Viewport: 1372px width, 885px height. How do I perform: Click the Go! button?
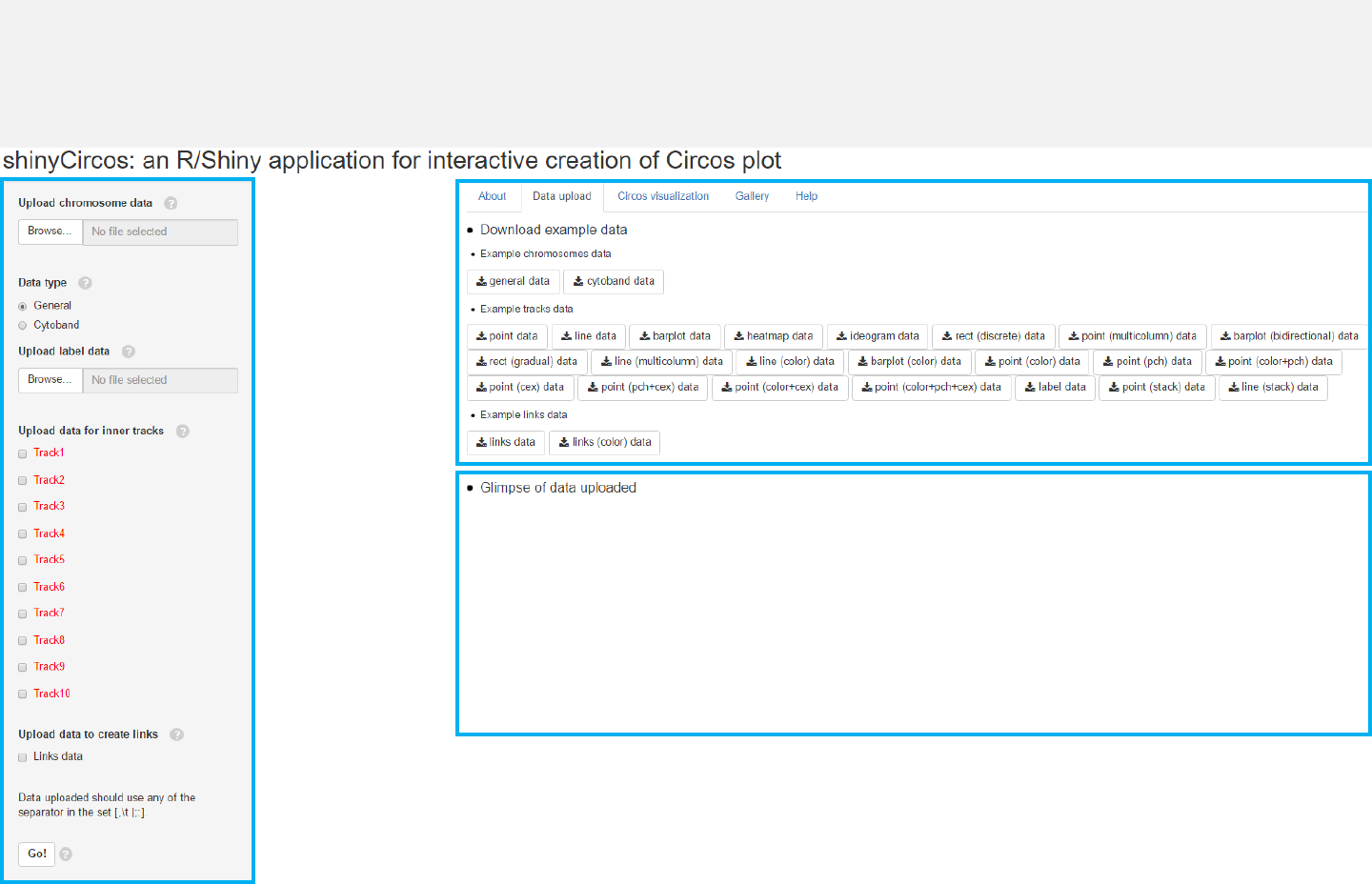click(37, 855)
